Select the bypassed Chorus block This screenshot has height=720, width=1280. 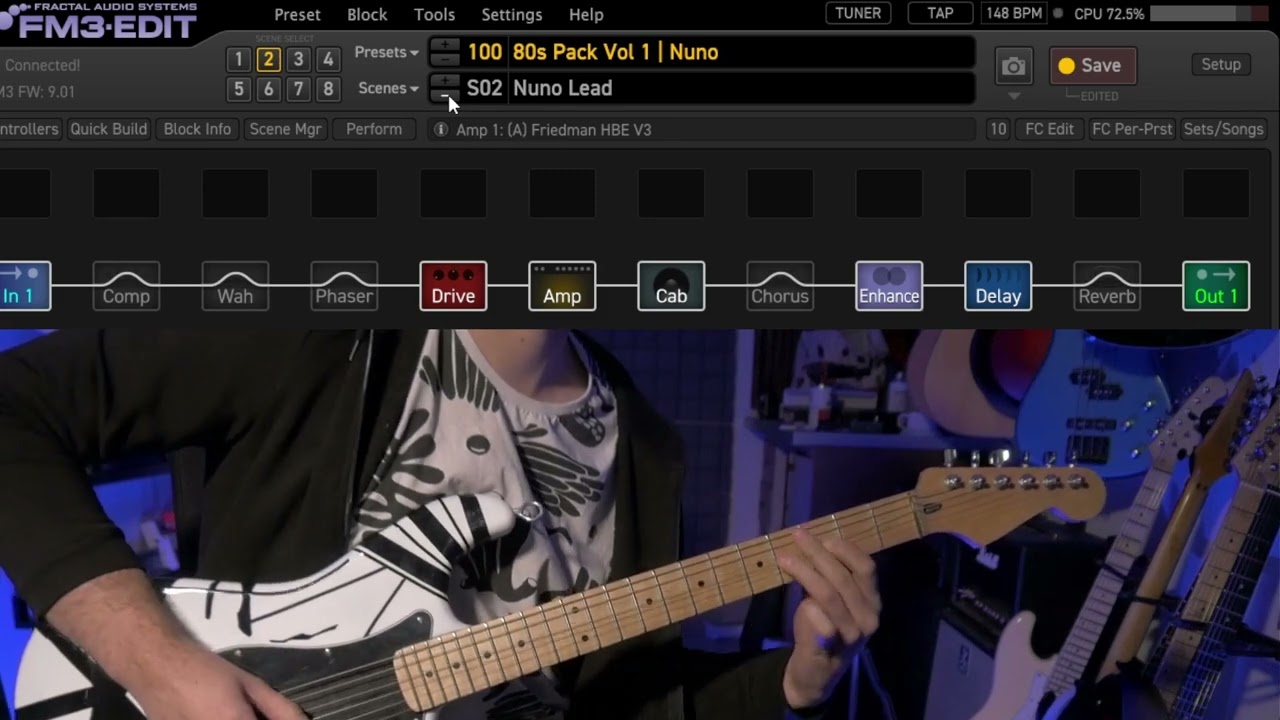pos(780,286)
